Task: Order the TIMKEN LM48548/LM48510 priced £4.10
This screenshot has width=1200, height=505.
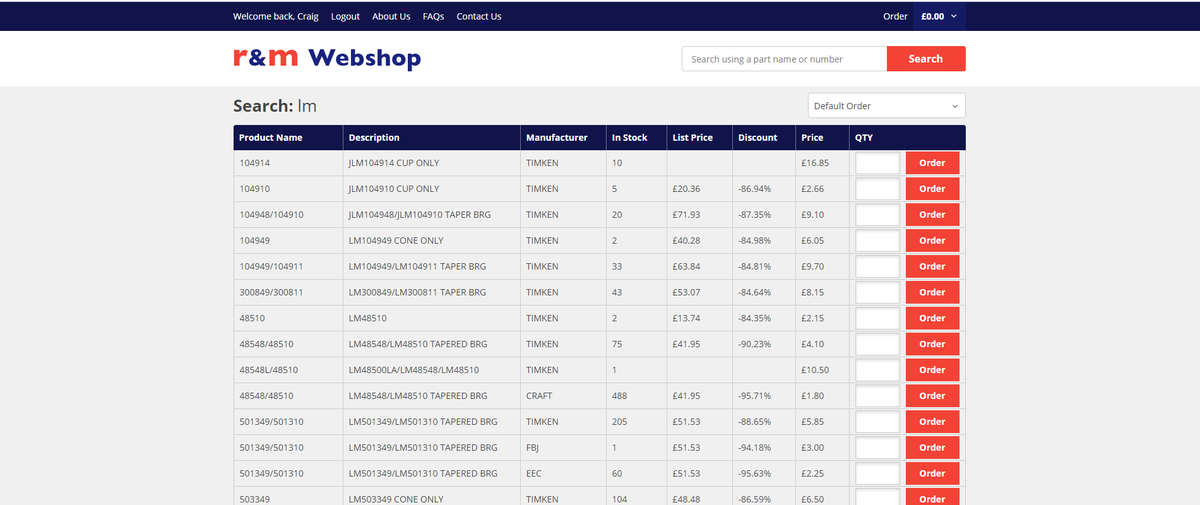Action: (932, 344)
